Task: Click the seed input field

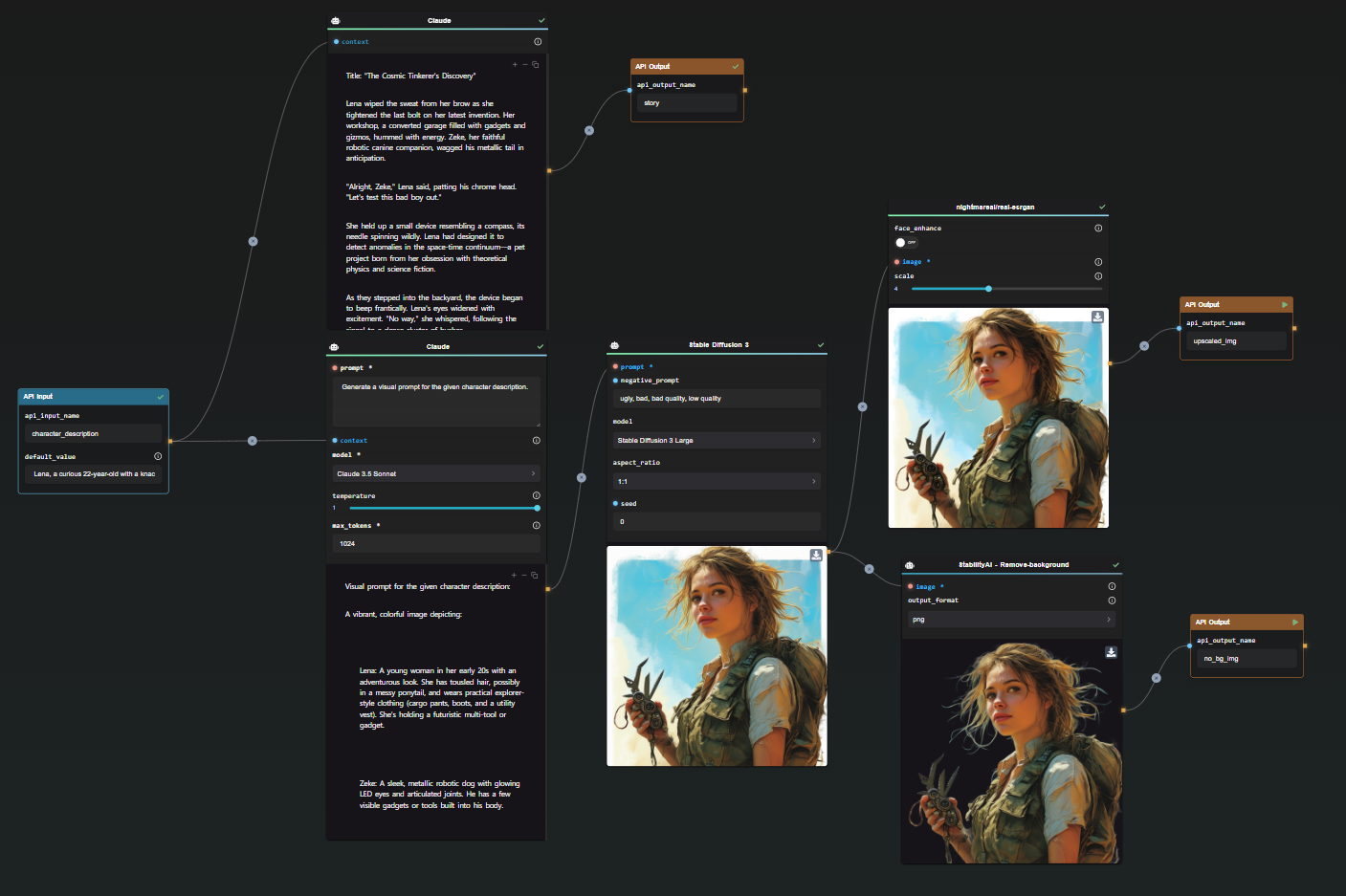Action: (x=717, y=522)
